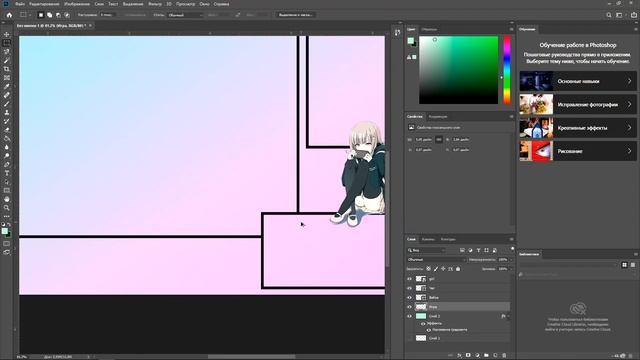Select the Brush tool
The width and height of the screenshot is (640, 360).
[7, 104]
